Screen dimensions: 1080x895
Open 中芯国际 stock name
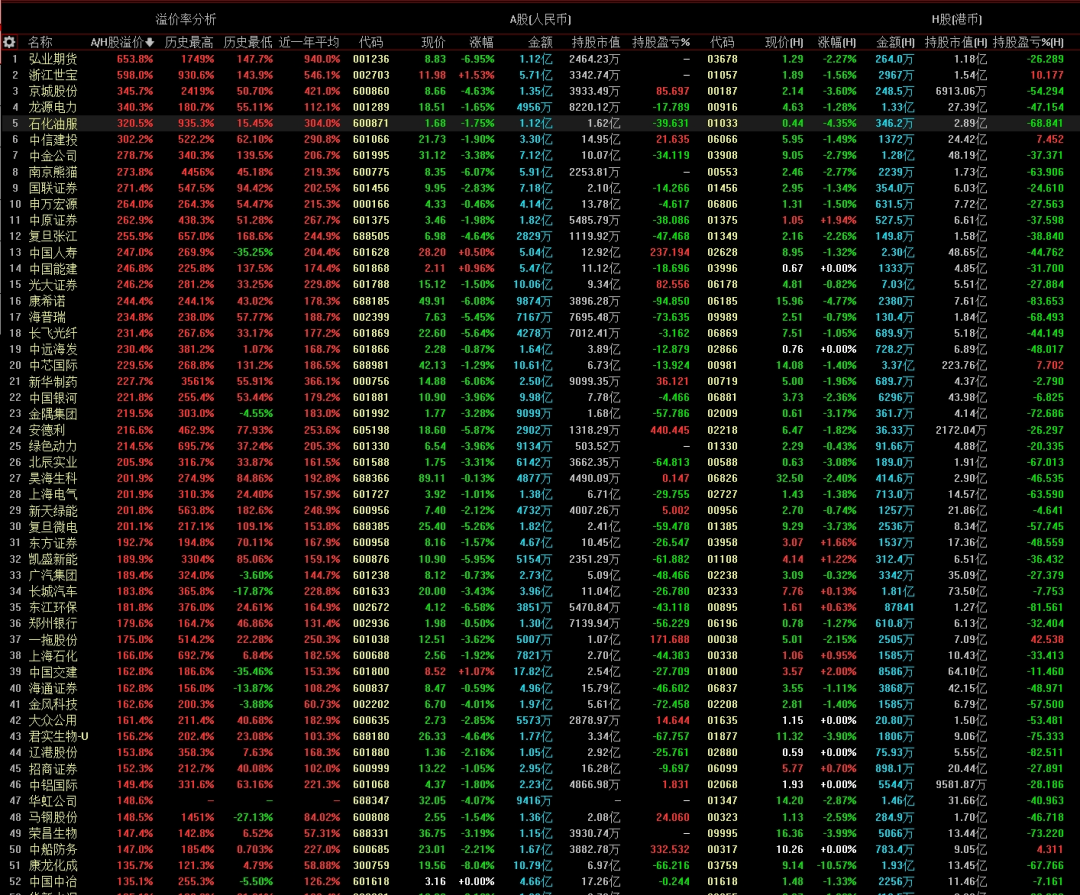53,365
